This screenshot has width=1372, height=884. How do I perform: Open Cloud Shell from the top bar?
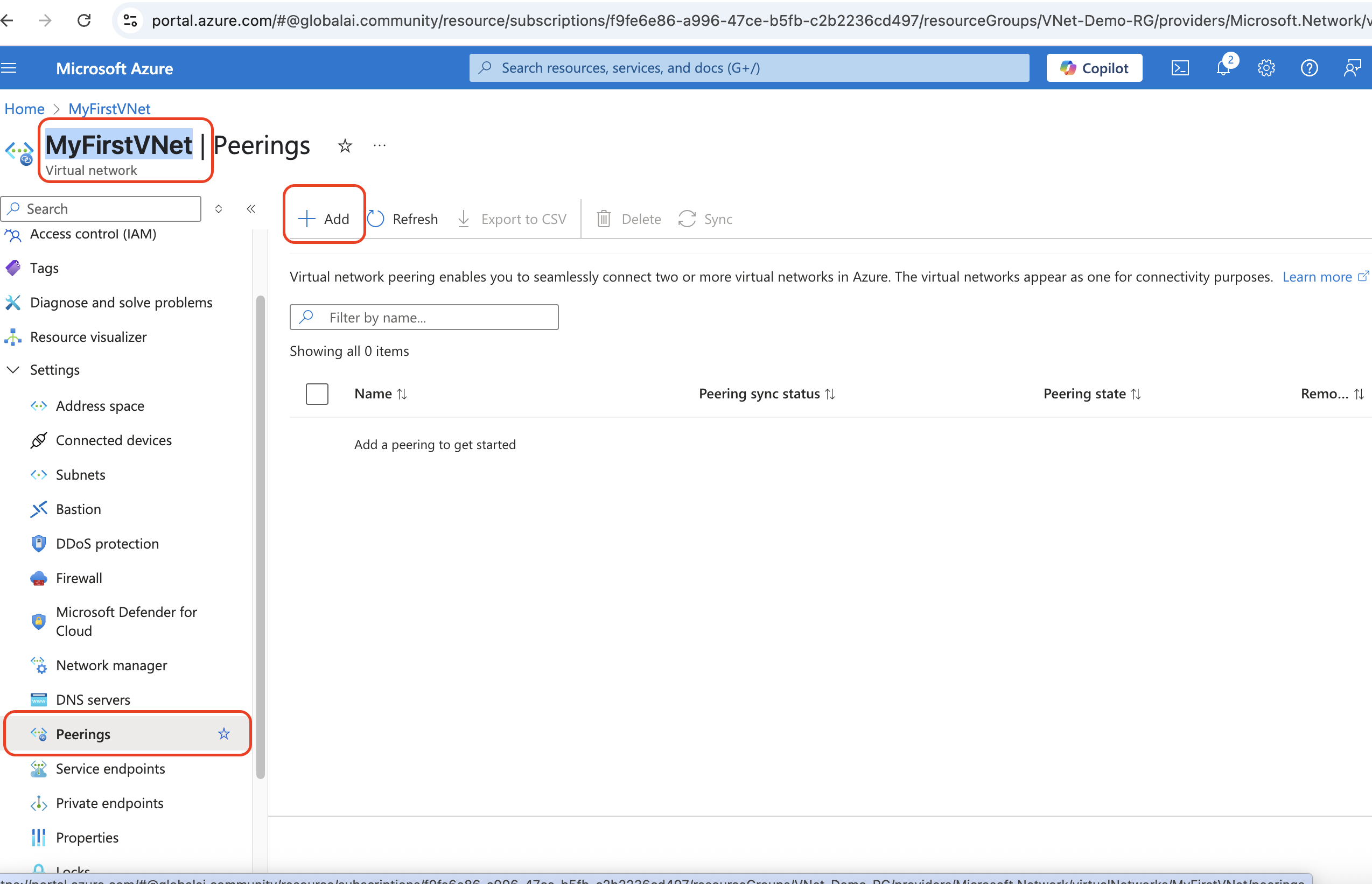click(1180, 68)
